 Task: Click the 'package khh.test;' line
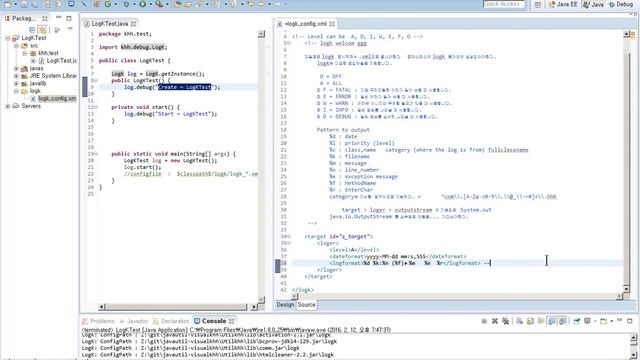125,34
